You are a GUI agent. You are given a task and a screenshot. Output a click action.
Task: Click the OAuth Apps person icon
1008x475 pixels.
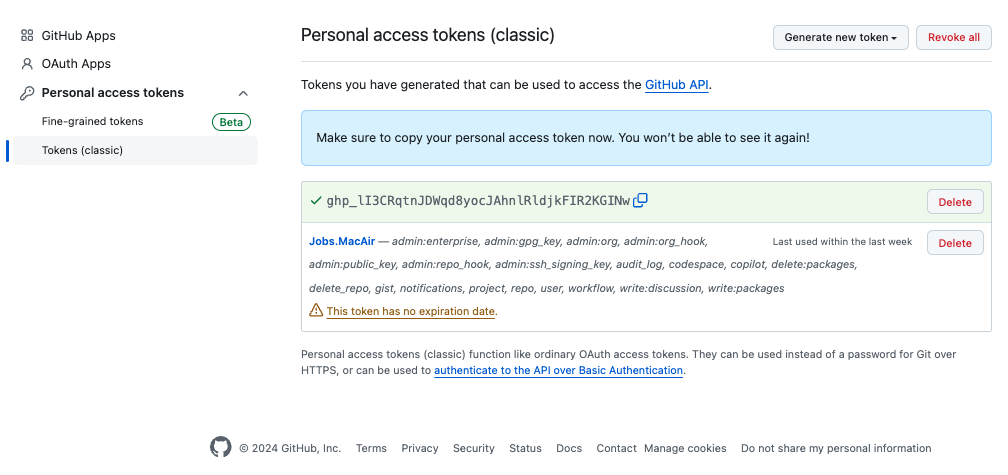click(x=27, y=64)
